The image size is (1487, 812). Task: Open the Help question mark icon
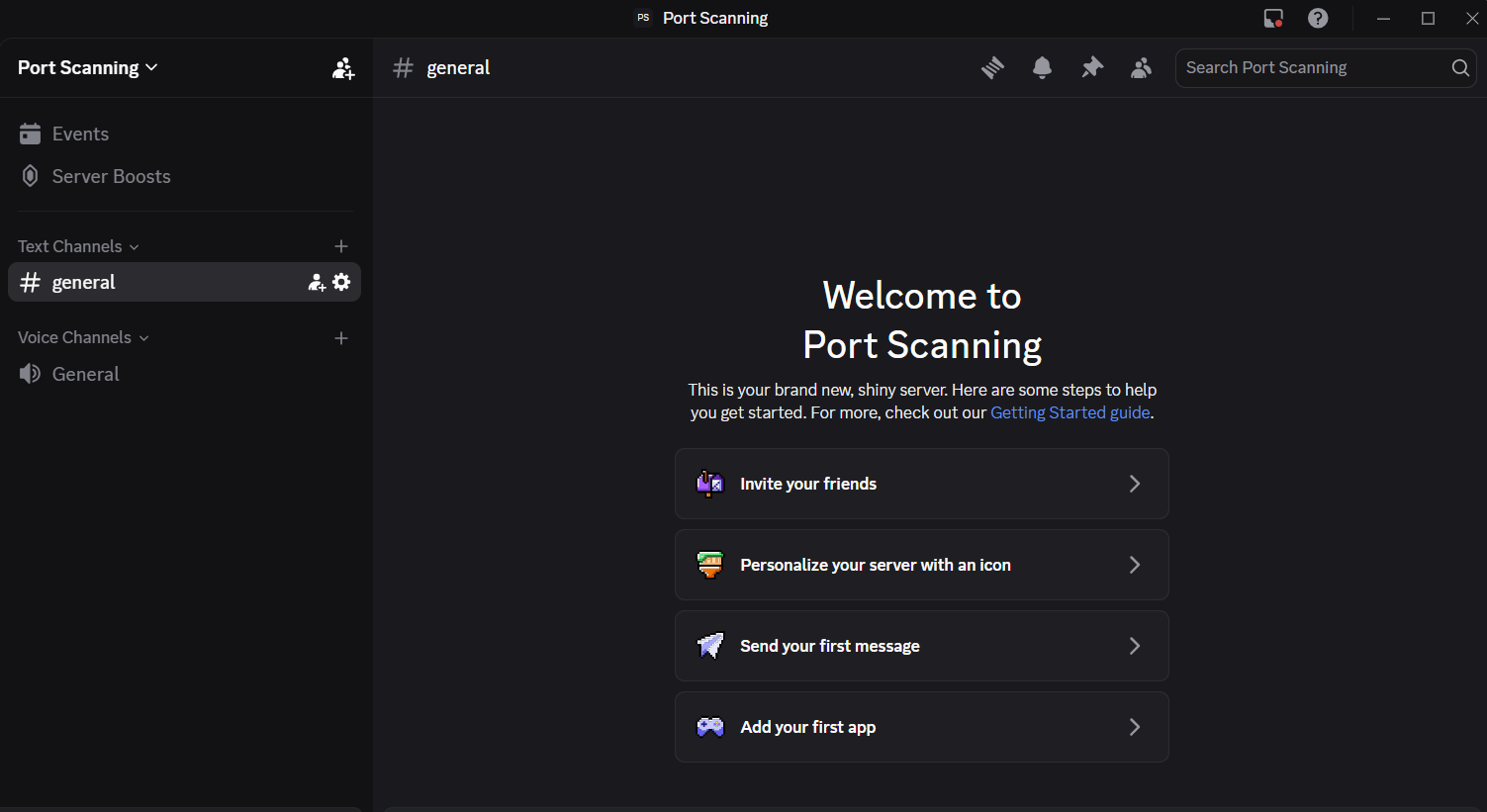[x=1318, y=18]
